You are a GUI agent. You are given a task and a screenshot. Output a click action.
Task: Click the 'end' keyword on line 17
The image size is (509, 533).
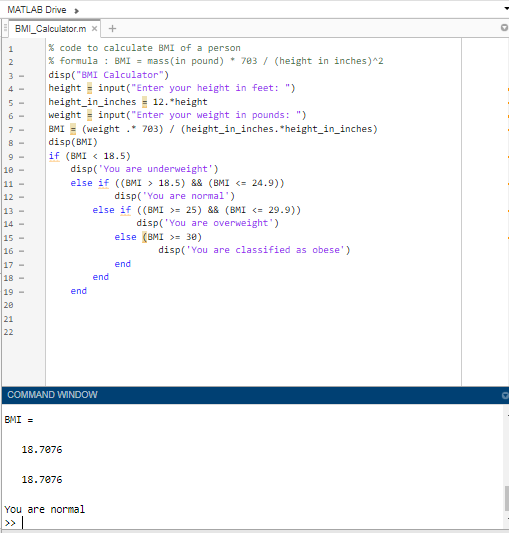click(x=123, y=264)
